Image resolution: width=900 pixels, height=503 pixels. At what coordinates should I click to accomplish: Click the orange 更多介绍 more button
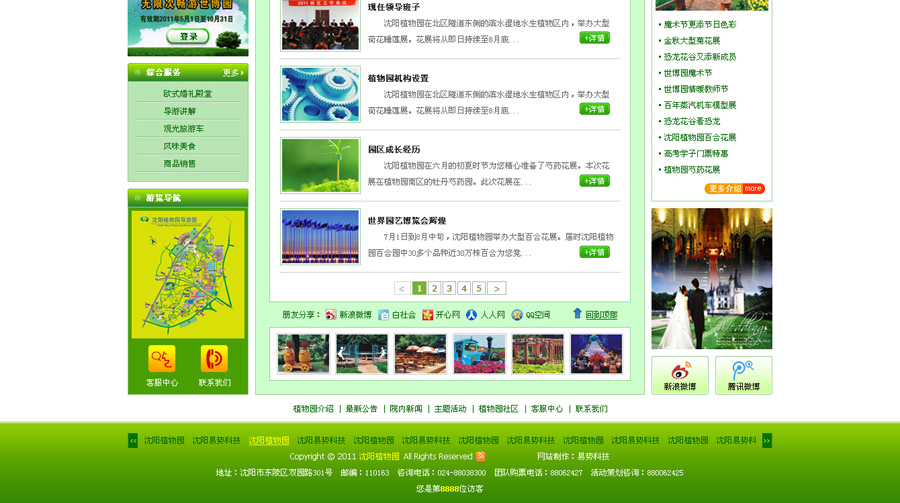click(x=735, y=188)
